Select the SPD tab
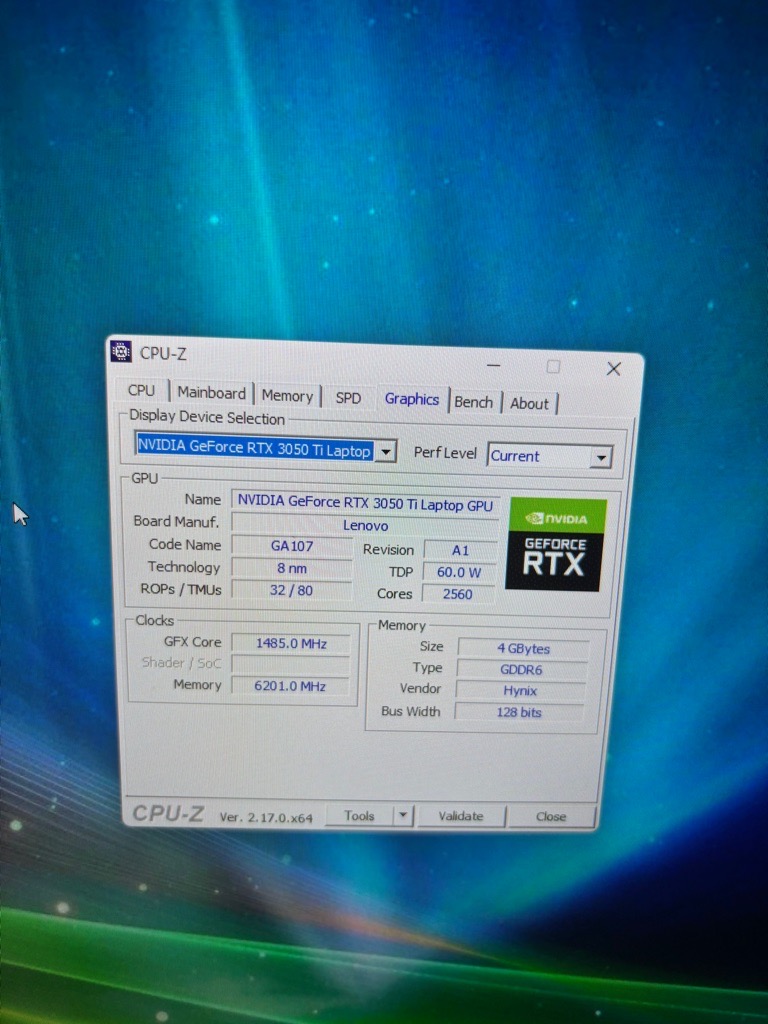The image size is (768, 1024). 348,398
